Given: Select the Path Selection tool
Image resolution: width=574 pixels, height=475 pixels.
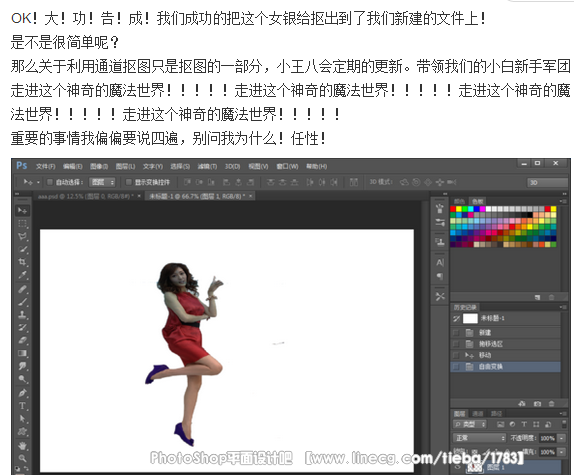Looking at the screenshot, I should point(22,419).
